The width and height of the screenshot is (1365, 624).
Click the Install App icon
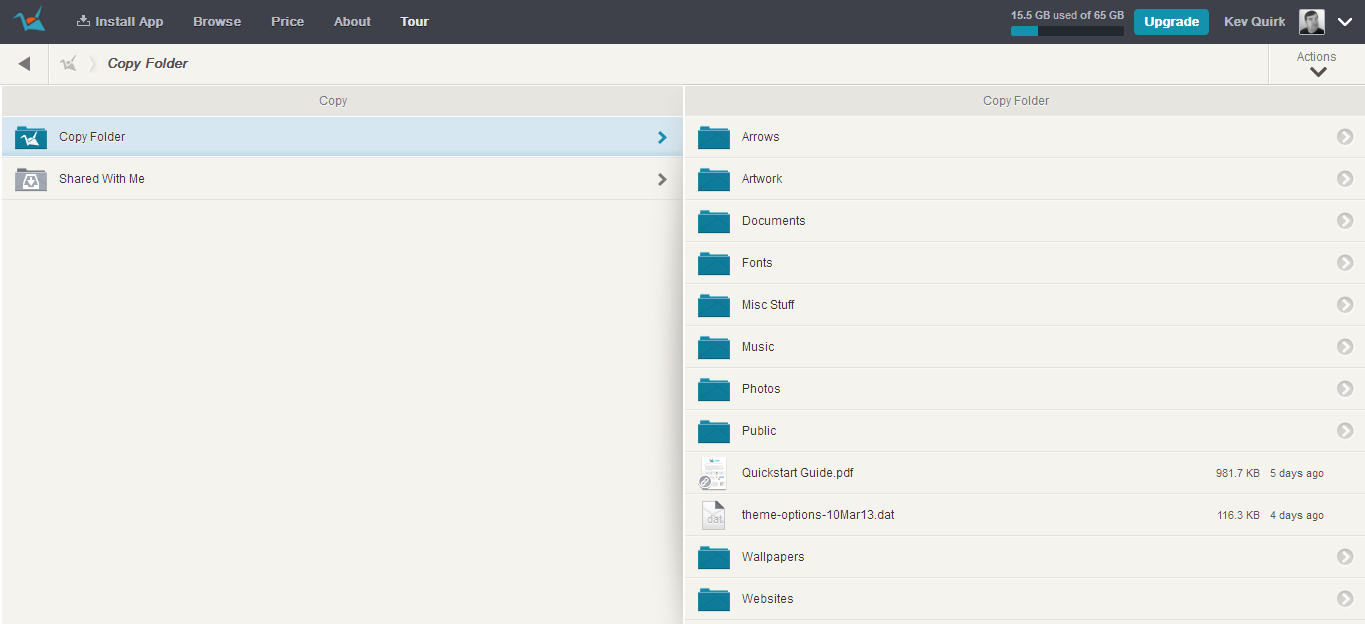pyautogui.click(x=79, y=20)
